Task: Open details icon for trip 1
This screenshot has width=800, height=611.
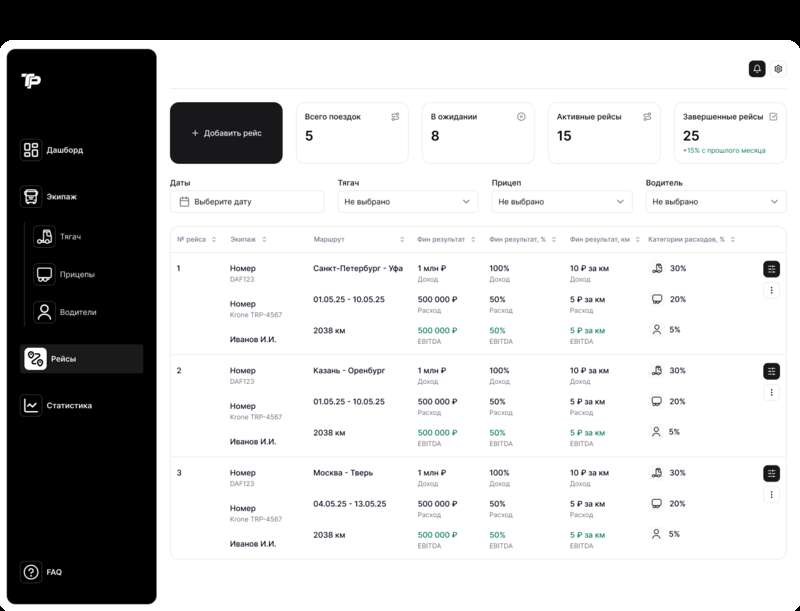Action: point(771,269)
